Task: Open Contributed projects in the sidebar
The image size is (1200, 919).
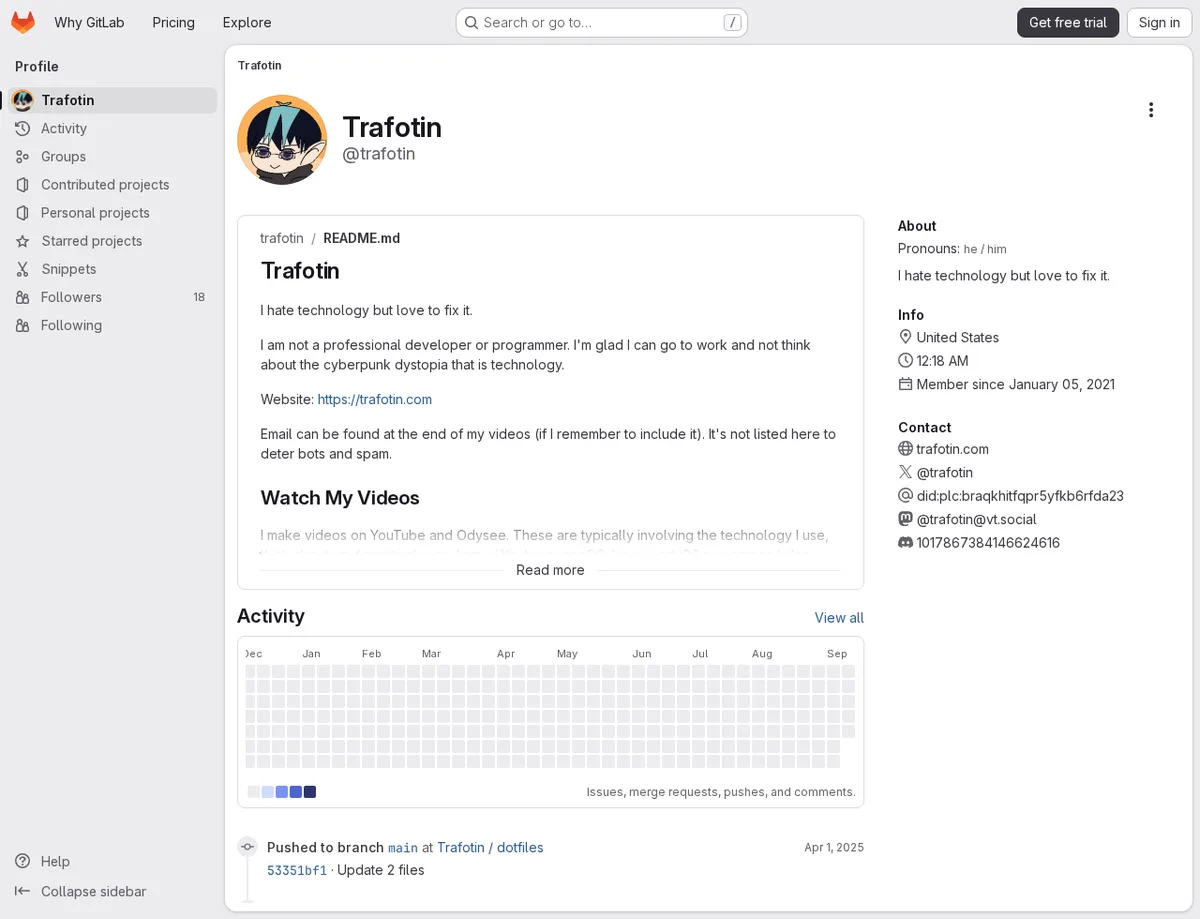Action: click(x=112, y=184)
